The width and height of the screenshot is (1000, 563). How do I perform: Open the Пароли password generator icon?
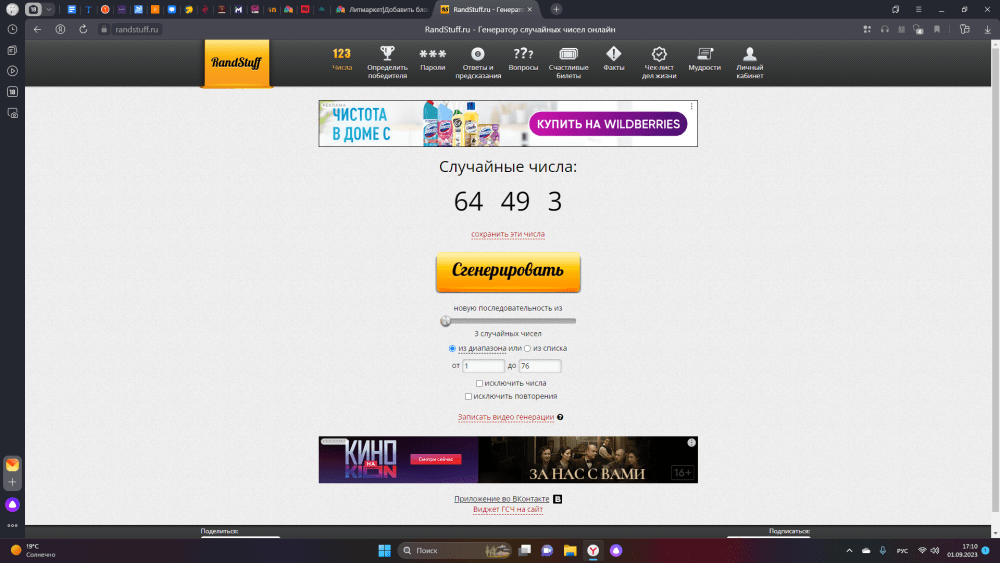point(432,54)
